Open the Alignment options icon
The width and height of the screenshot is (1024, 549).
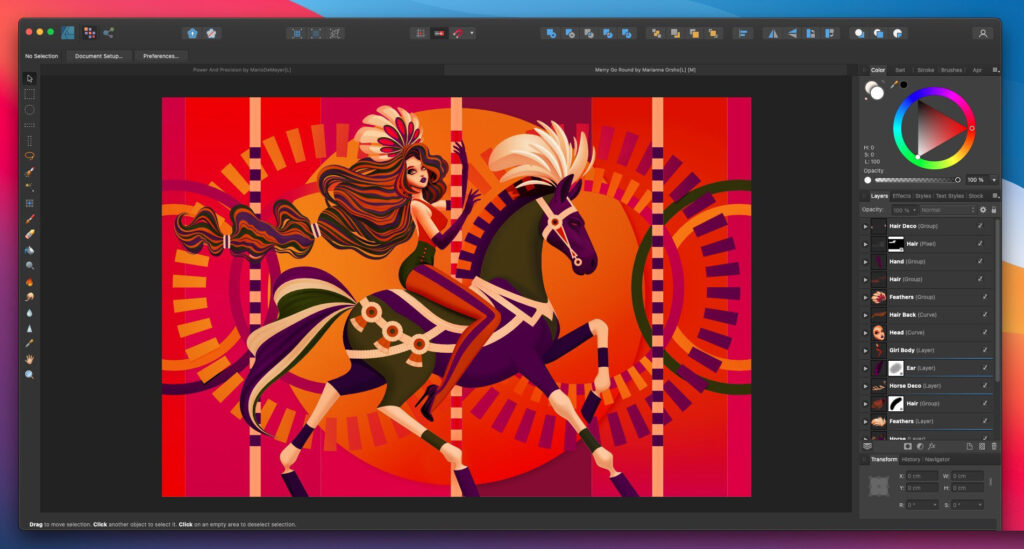coord(743,33)
